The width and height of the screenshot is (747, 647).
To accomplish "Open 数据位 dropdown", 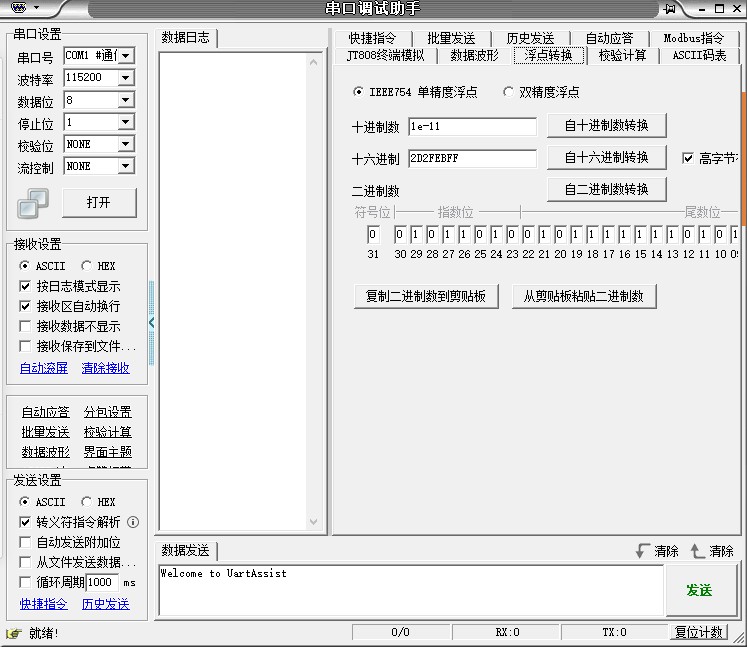I will click(125, 100).
